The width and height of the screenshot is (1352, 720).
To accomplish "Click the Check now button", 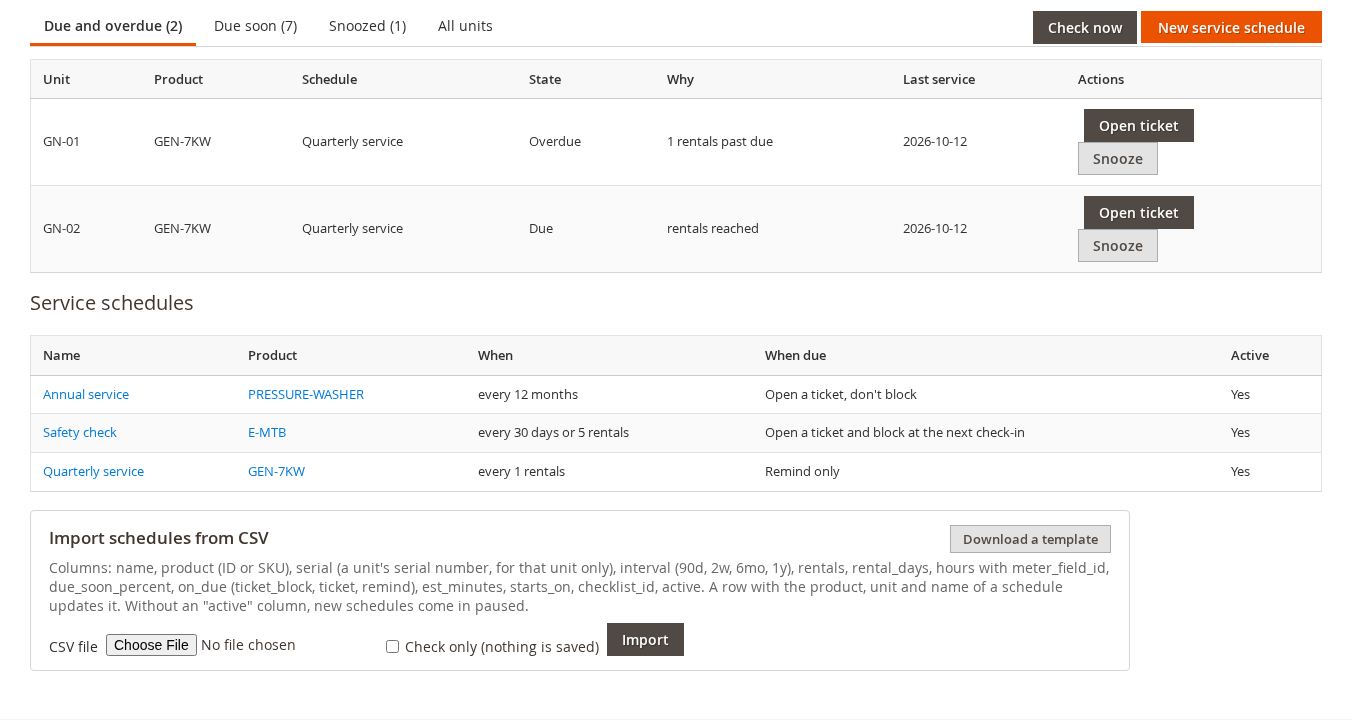I will tap(1085, 28).
